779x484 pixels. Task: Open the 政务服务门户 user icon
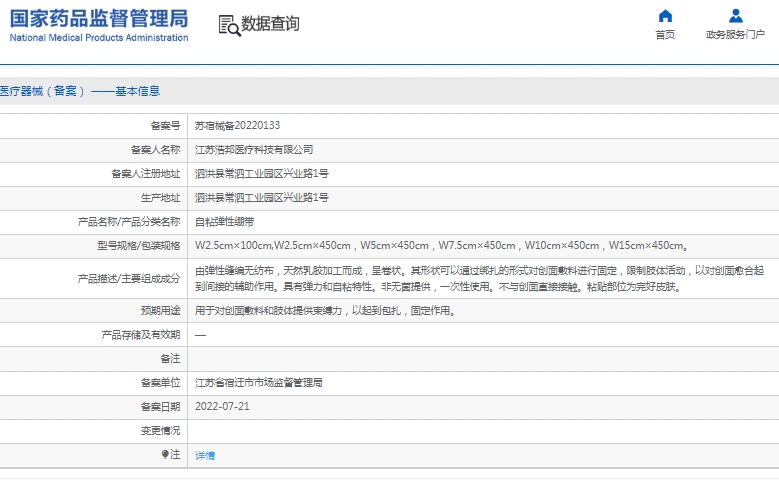735,16
